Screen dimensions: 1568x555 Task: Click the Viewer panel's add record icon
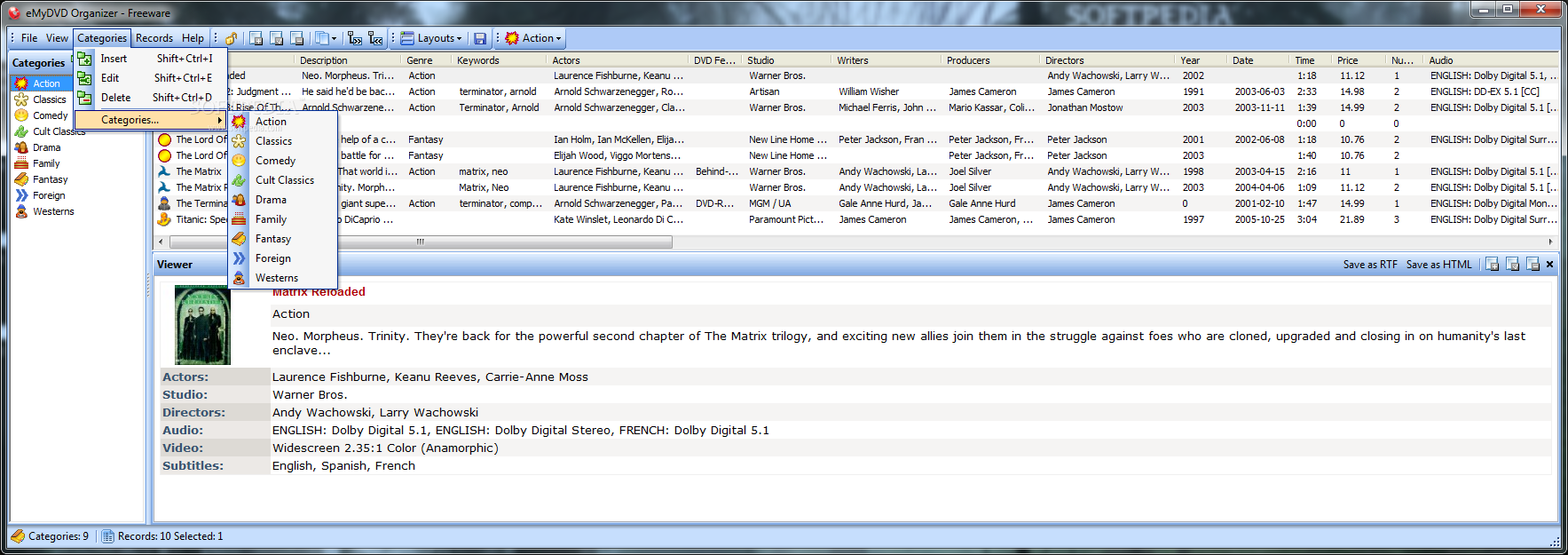tap(1493, 265)
